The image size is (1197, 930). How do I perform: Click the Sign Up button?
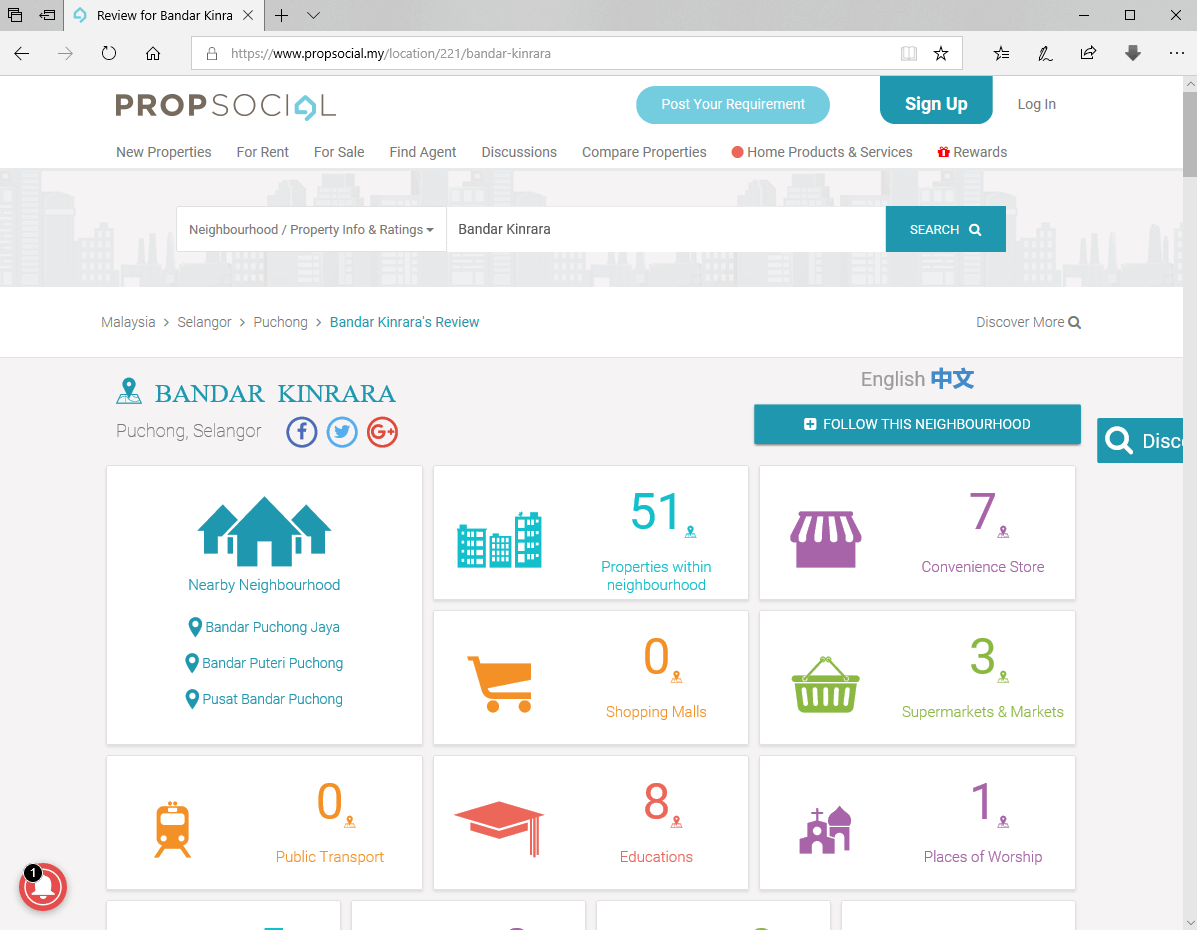pyautogui.click(x=936, y=102)
